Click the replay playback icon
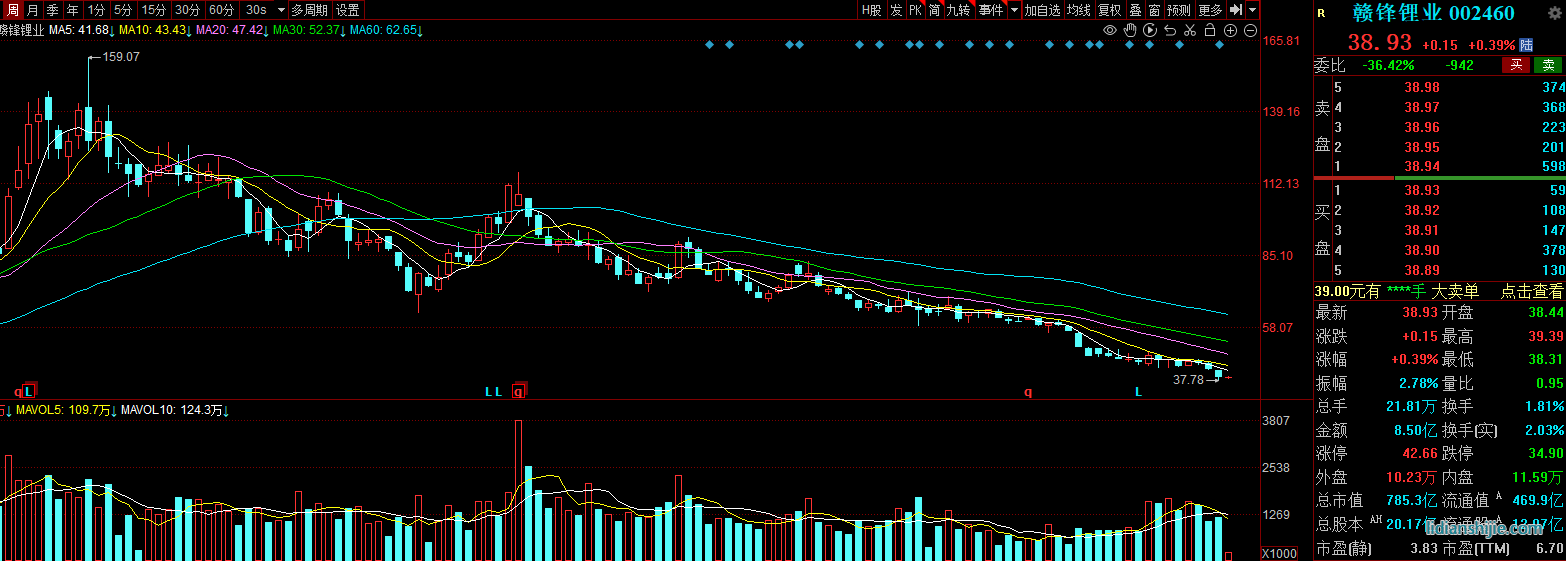The width and height of the screenshot is (1566, 561). point(1150,31)
